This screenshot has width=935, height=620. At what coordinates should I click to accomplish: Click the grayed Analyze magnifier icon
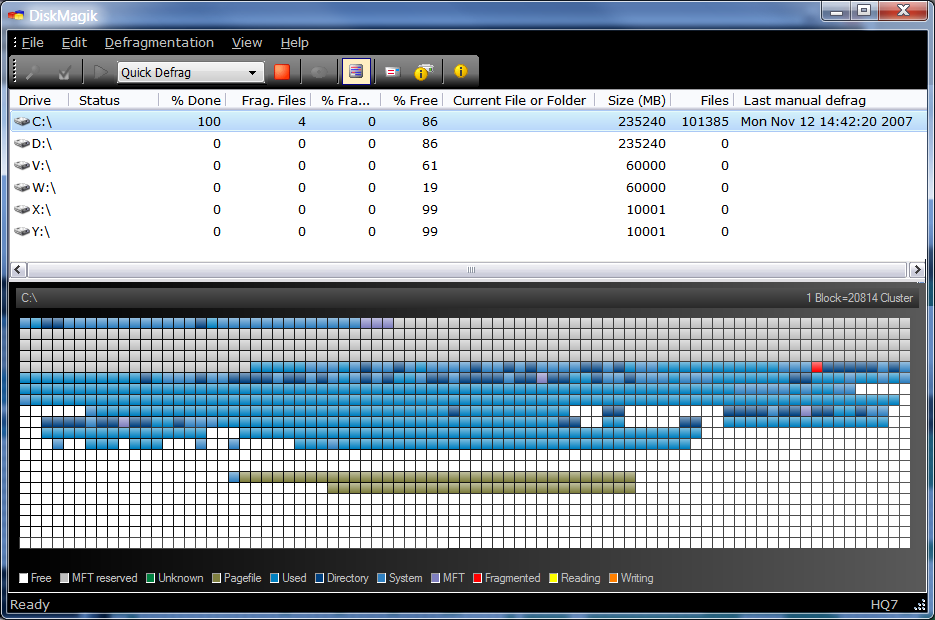click(32, 72)
